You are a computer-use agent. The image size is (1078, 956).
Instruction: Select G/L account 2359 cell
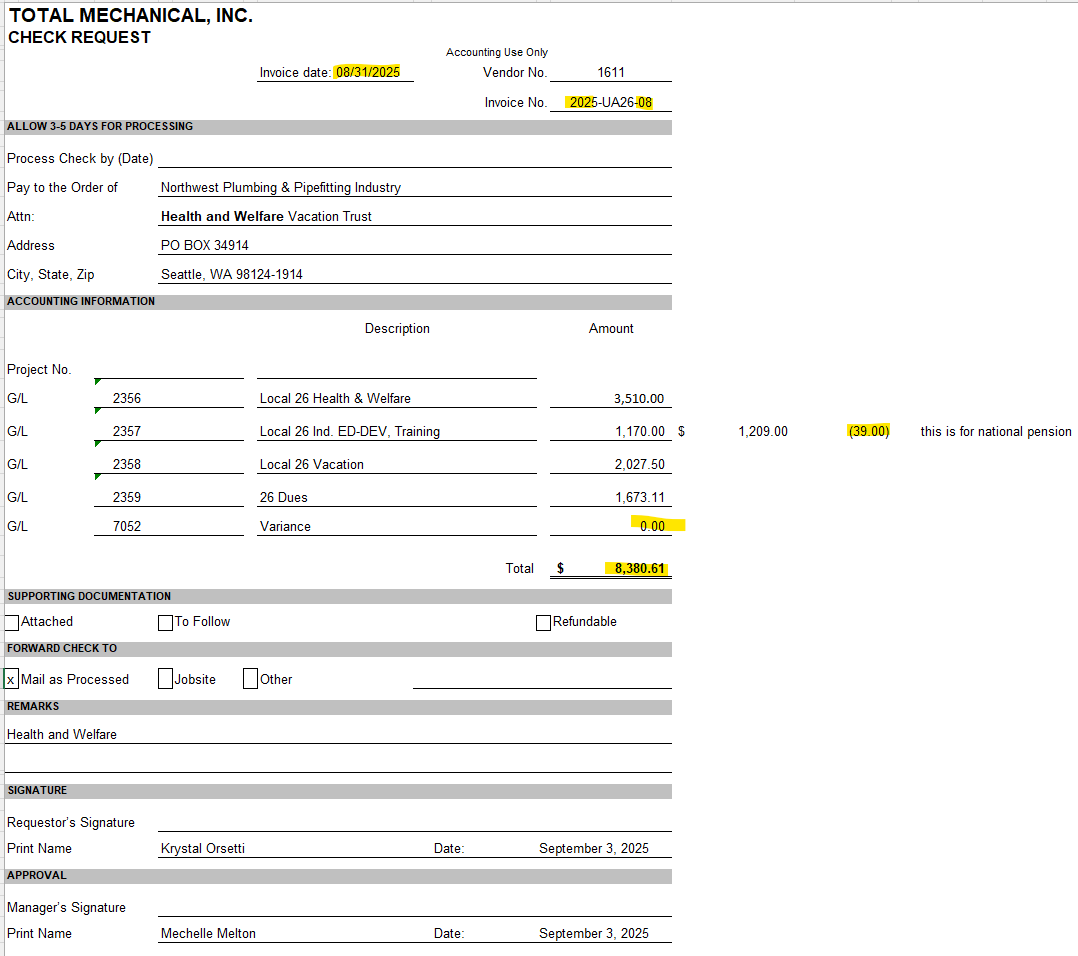pyautogui.click(x=168, y=498)
